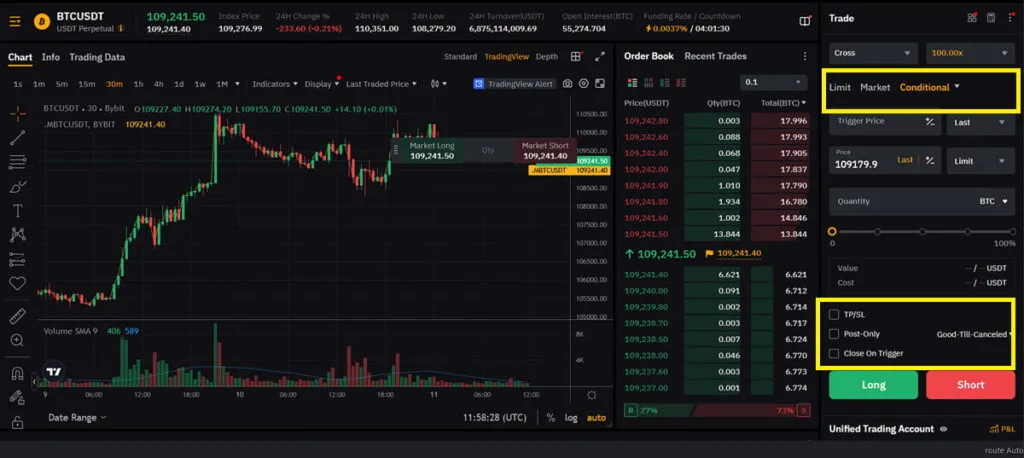Open the 0.1 order book grouping dropdown
This screenshot has width=1024, height=458.
pyautogui.click(x=773, y=82)
